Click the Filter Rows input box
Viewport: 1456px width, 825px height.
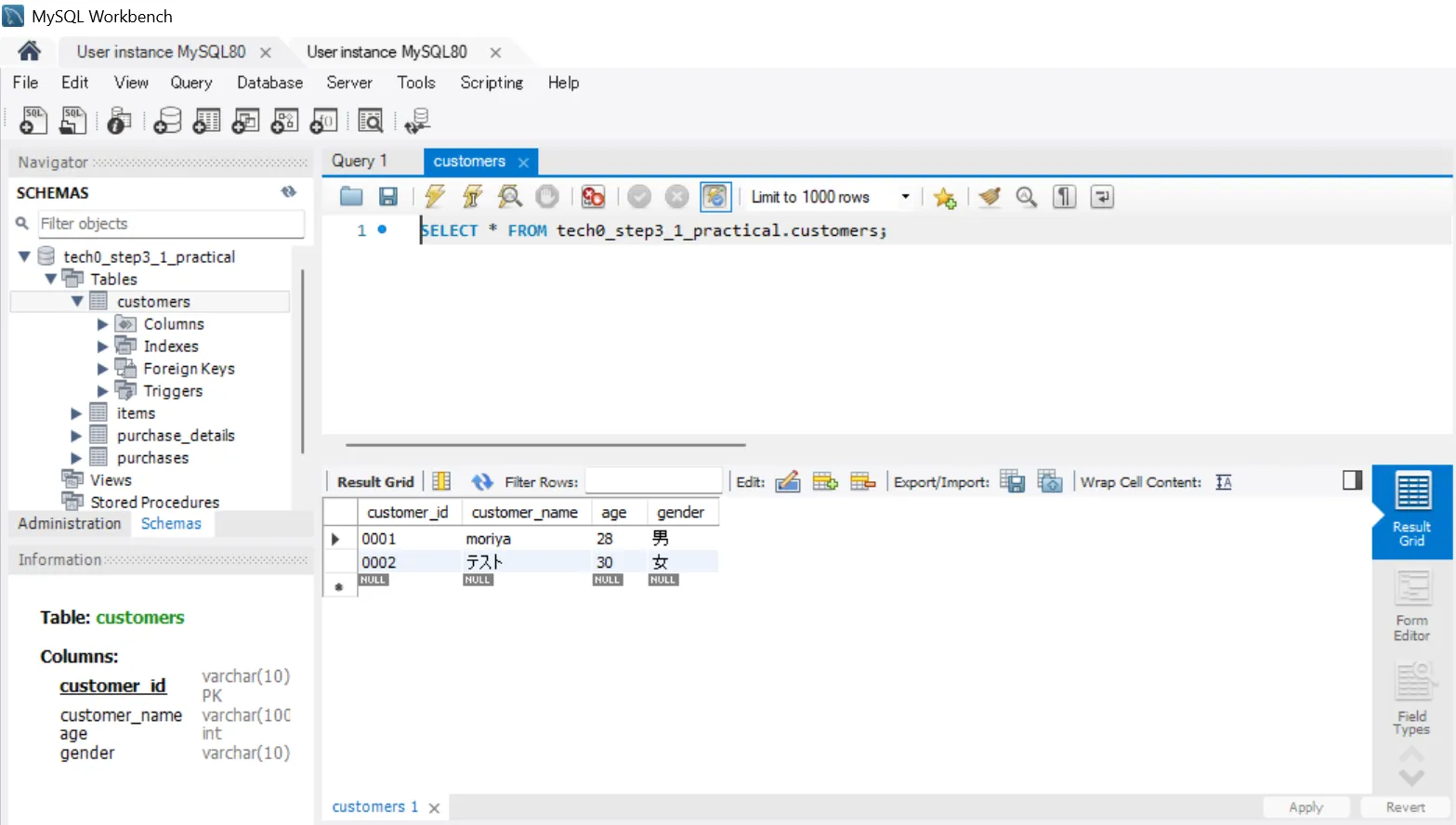653,481
